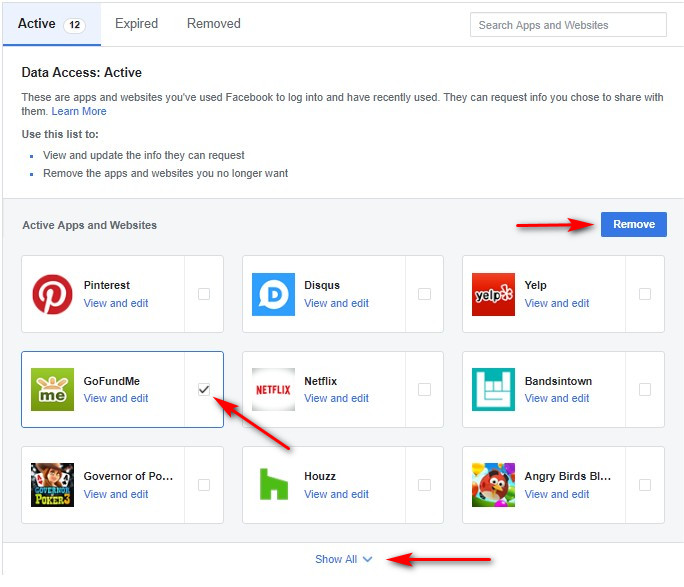The image size is (684, 587).
Task: Click the Netflix app logo
Action: pyautogui.click(x=274, y=389)
